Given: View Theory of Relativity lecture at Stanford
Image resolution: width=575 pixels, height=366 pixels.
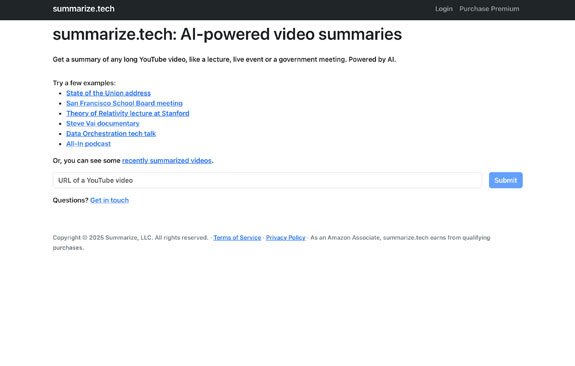Looking at the screenshot, I should (128, 113).
